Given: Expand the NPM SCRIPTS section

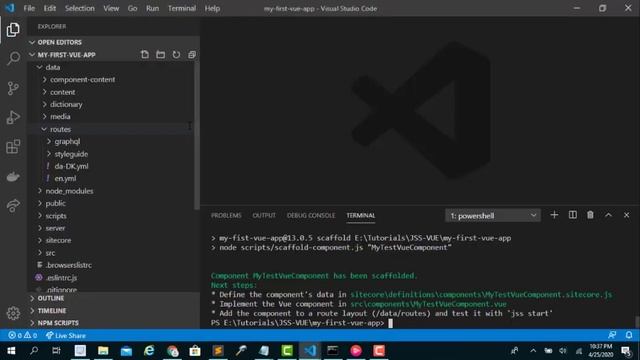Looking at the screenshot, I should pos(113,323).
